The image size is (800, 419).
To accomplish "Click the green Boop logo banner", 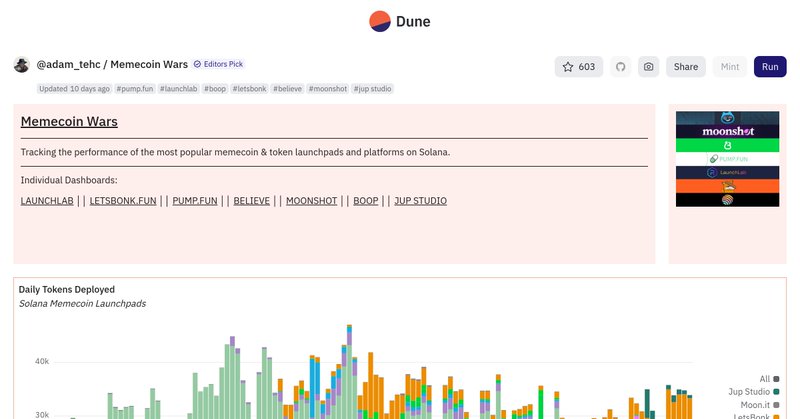I will pyautogui.click(x=728, y=145).
